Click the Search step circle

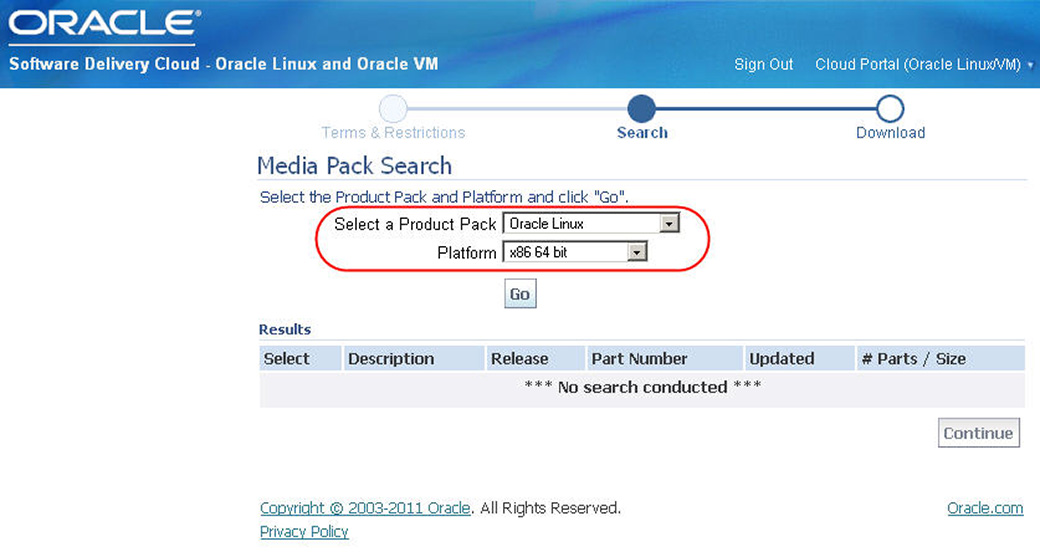(x=641, y=109)
